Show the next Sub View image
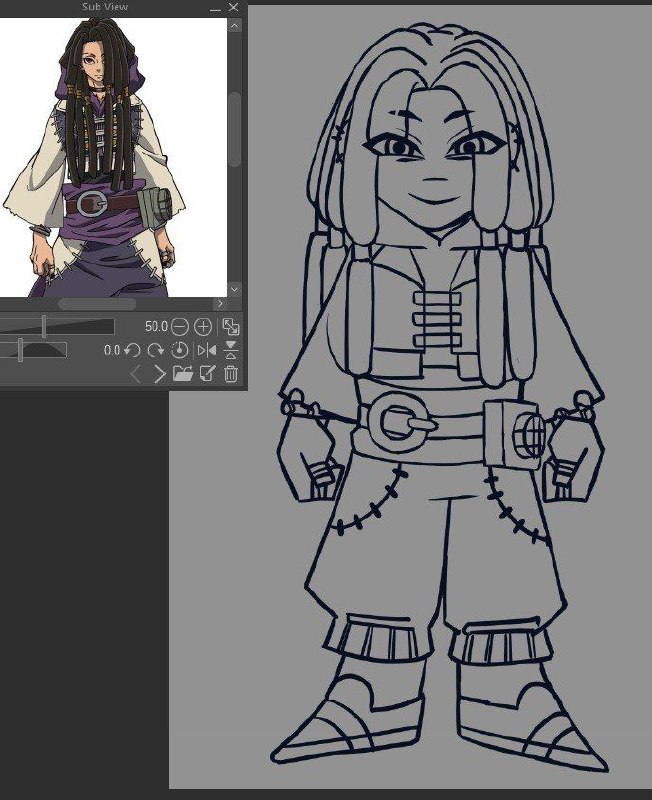The image size is (652, 800). (x=160, y=374)
